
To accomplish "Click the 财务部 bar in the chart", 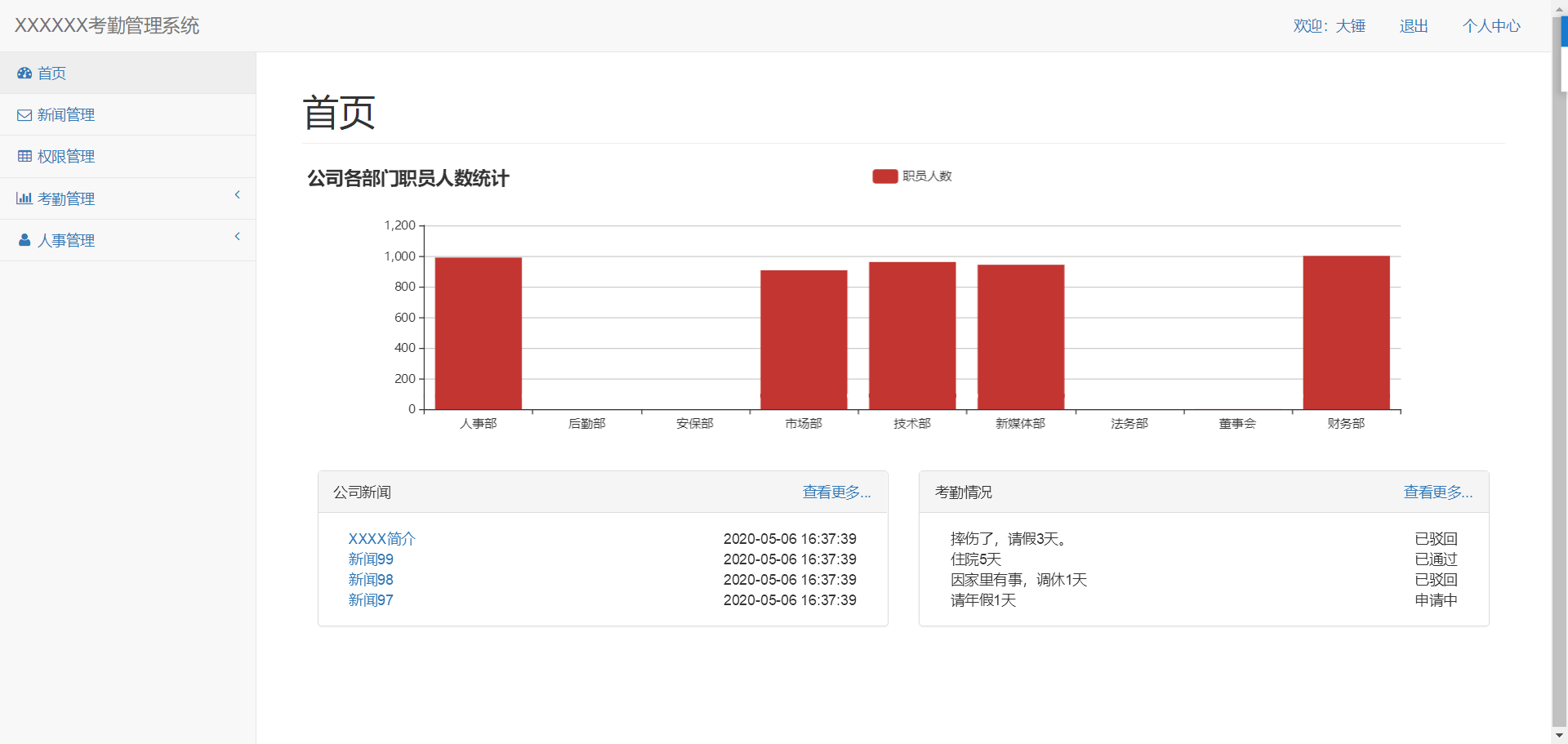I will [1347, 332].
